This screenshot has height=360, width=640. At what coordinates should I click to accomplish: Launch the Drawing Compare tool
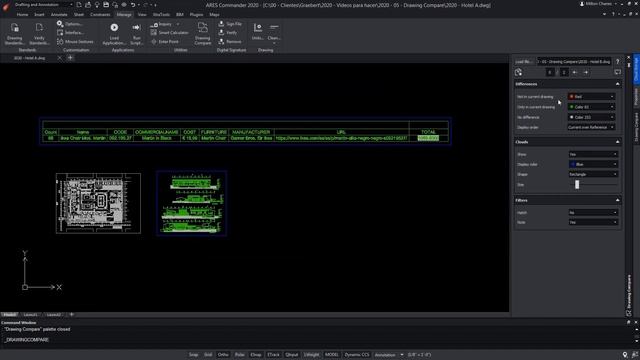tap(202, 33)
